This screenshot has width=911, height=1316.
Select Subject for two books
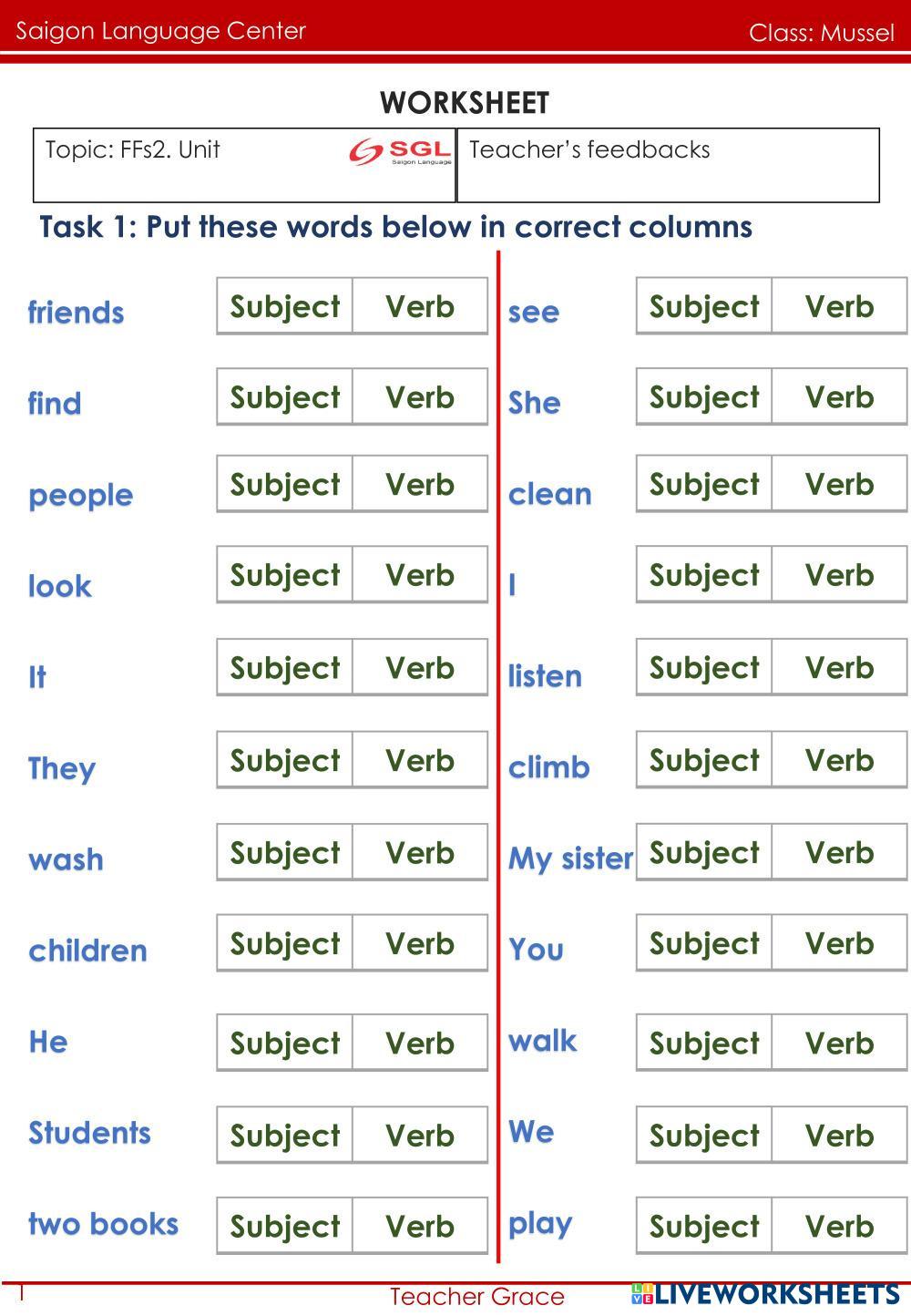point(285,1227)
